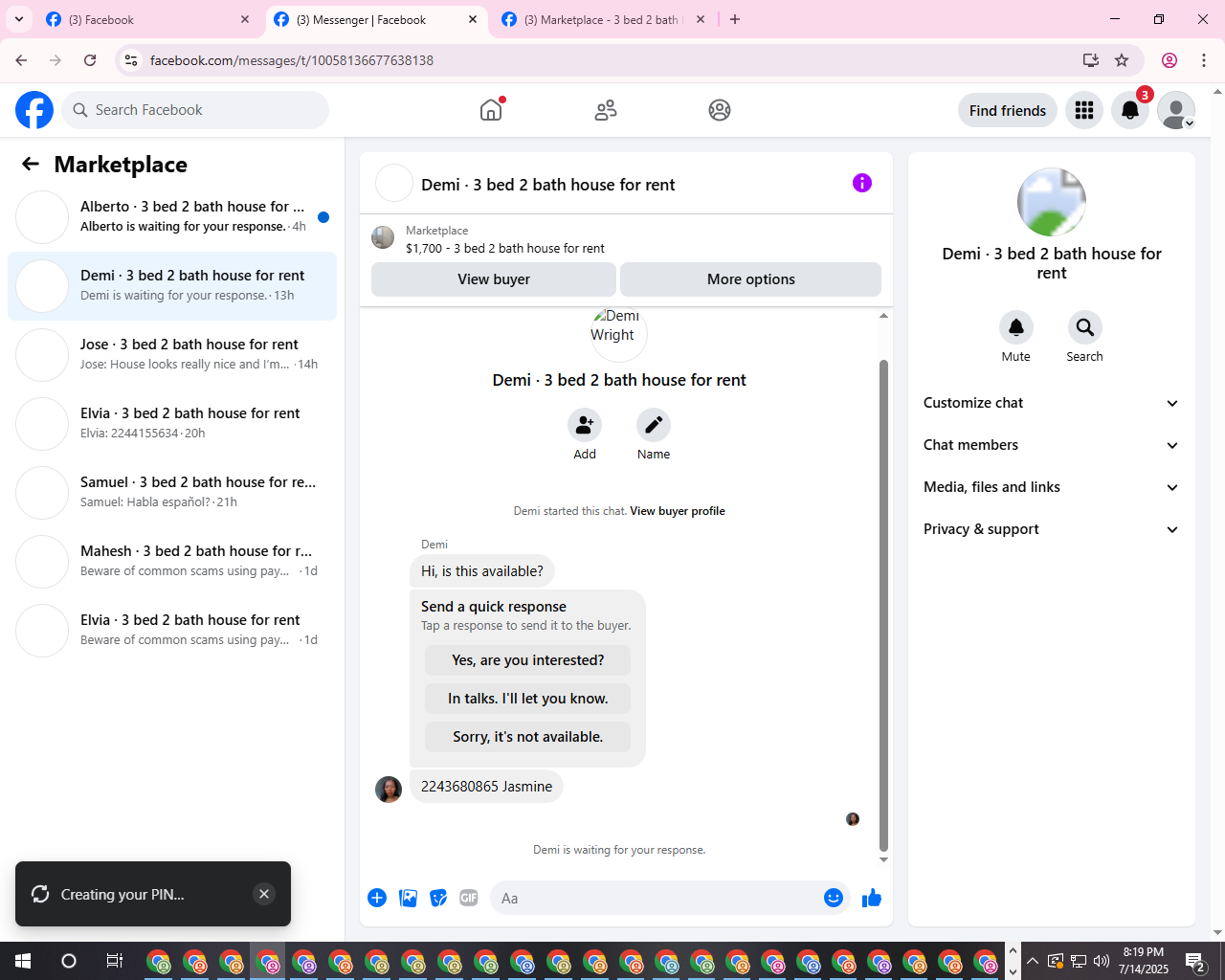Viewport: 1225px width, 980px height.
Task: Open the emoji picker in message box
Action: (834, 898)
